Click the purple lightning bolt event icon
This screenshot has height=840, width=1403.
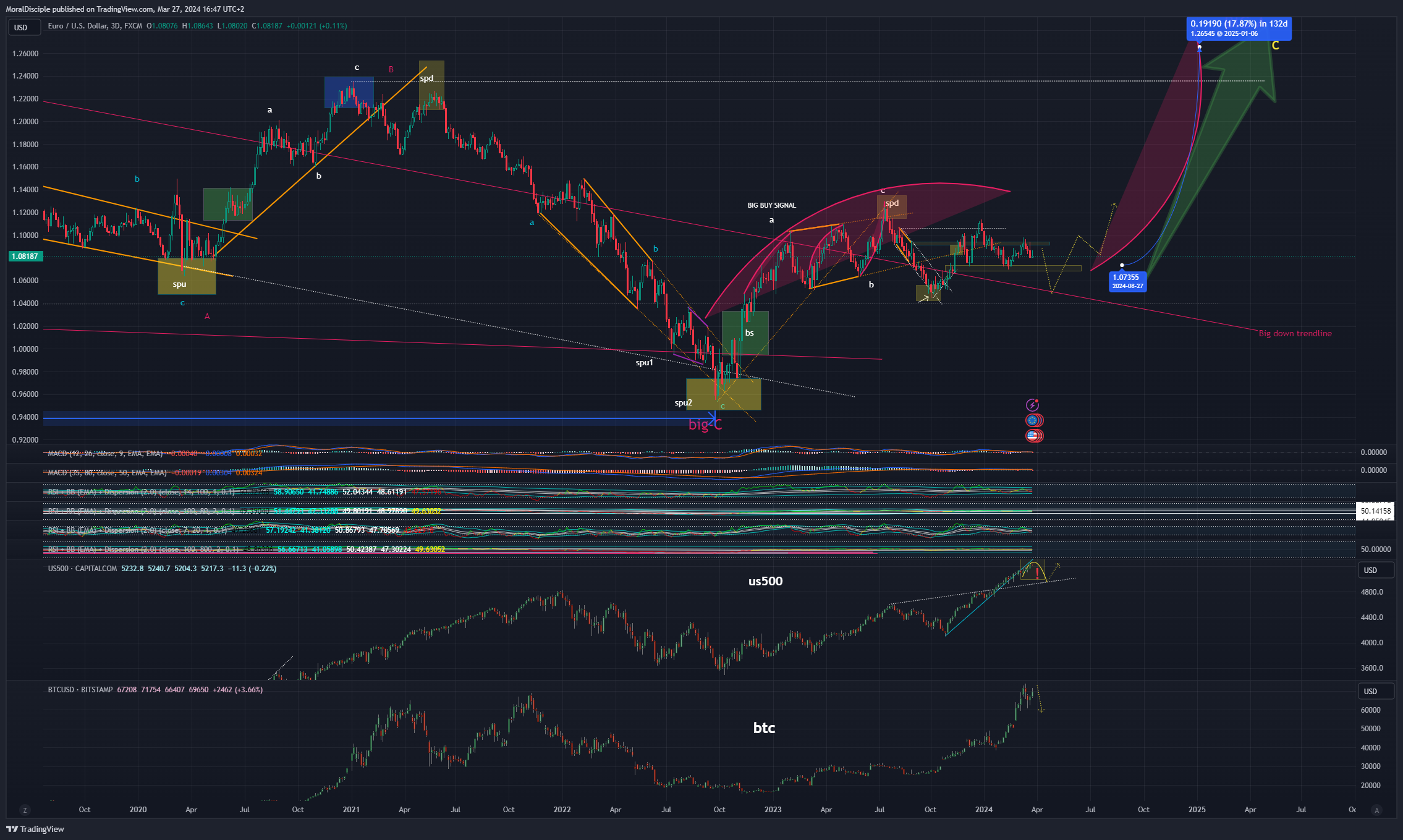point(1032,405)
